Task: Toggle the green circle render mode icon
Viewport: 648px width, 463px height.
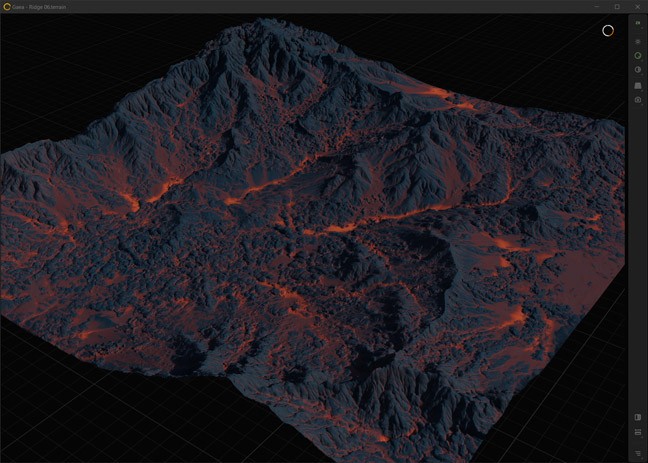Action: click(x=638, y=55)
